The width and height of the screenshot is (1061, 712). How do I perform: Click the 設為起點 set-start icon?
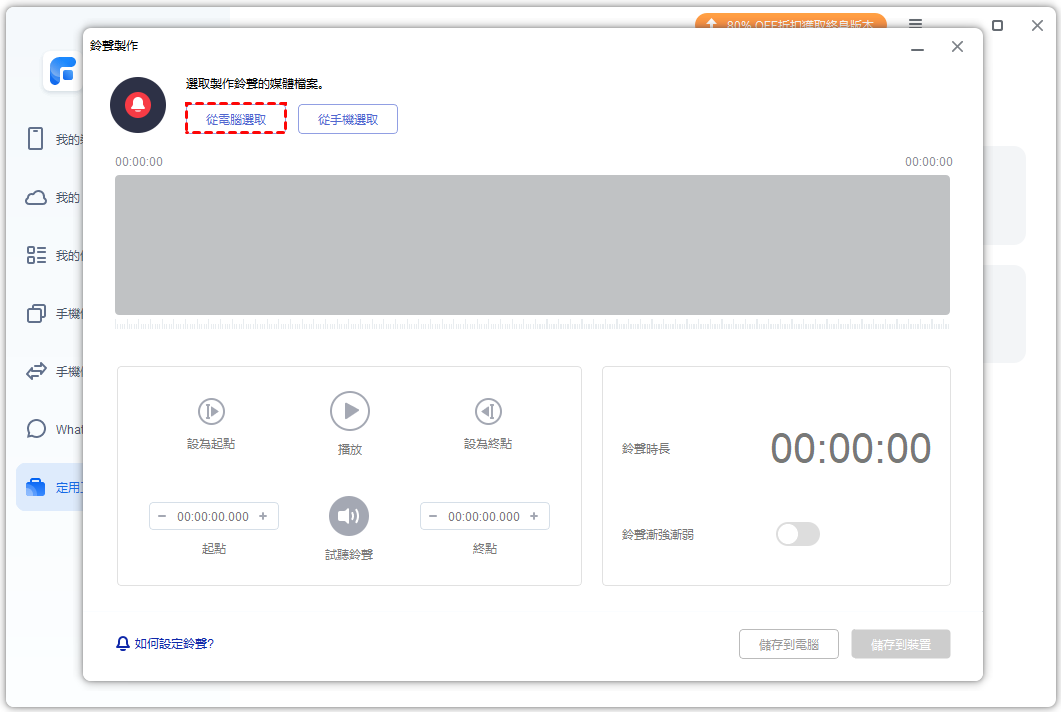pyautogui.click(x=211, y=411)
